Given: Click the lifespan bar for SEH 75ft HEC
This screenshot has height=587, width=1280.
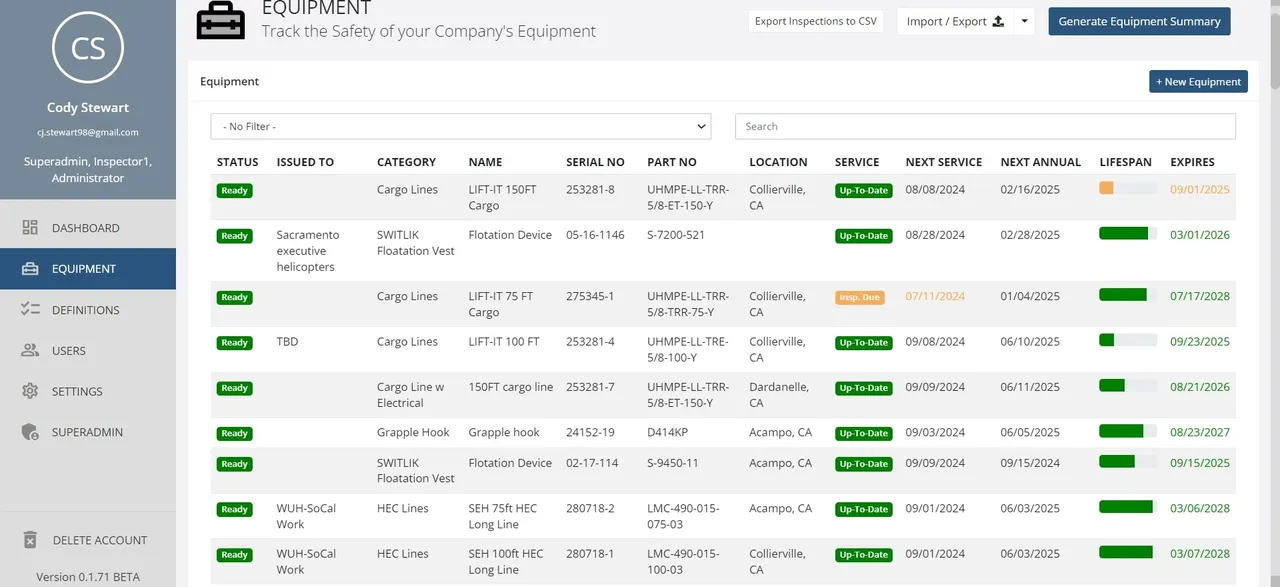Looking at the screenshot, I should (1126, 508).
